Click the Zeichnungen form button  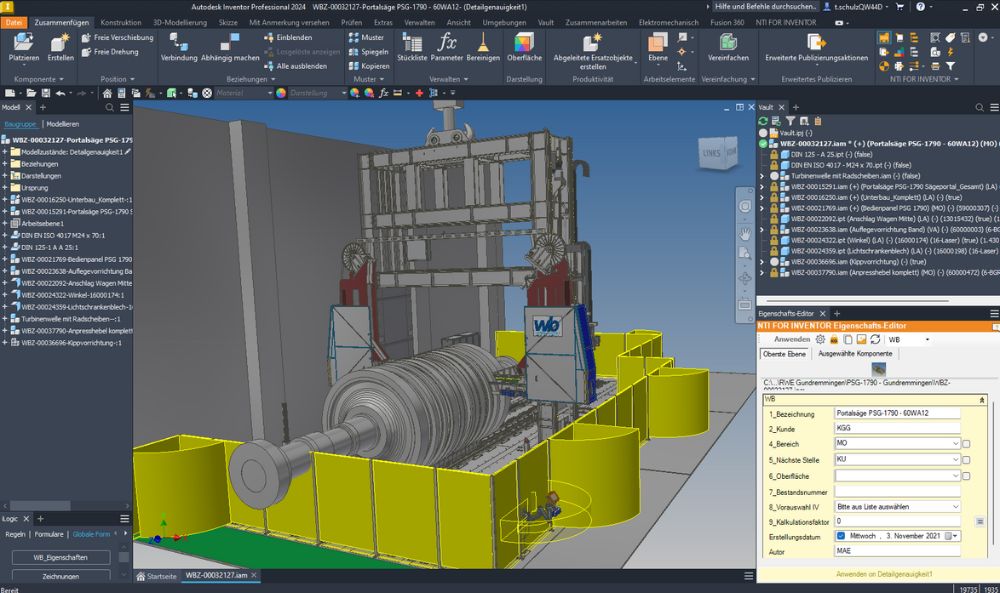pyautogui.click(x=61, y=576)
